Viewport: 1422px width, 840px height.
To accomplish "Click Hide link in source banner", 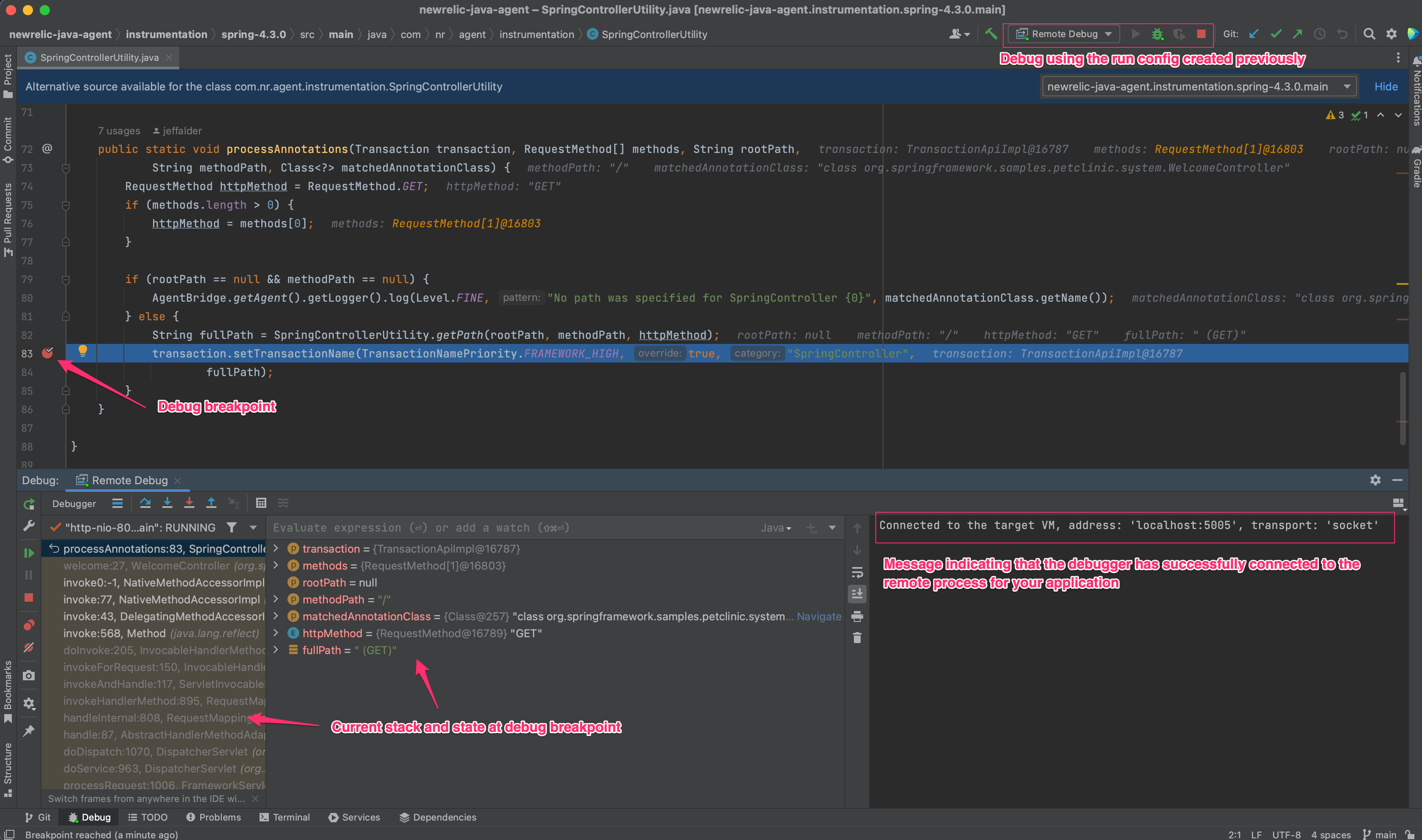I will 1386,87.
